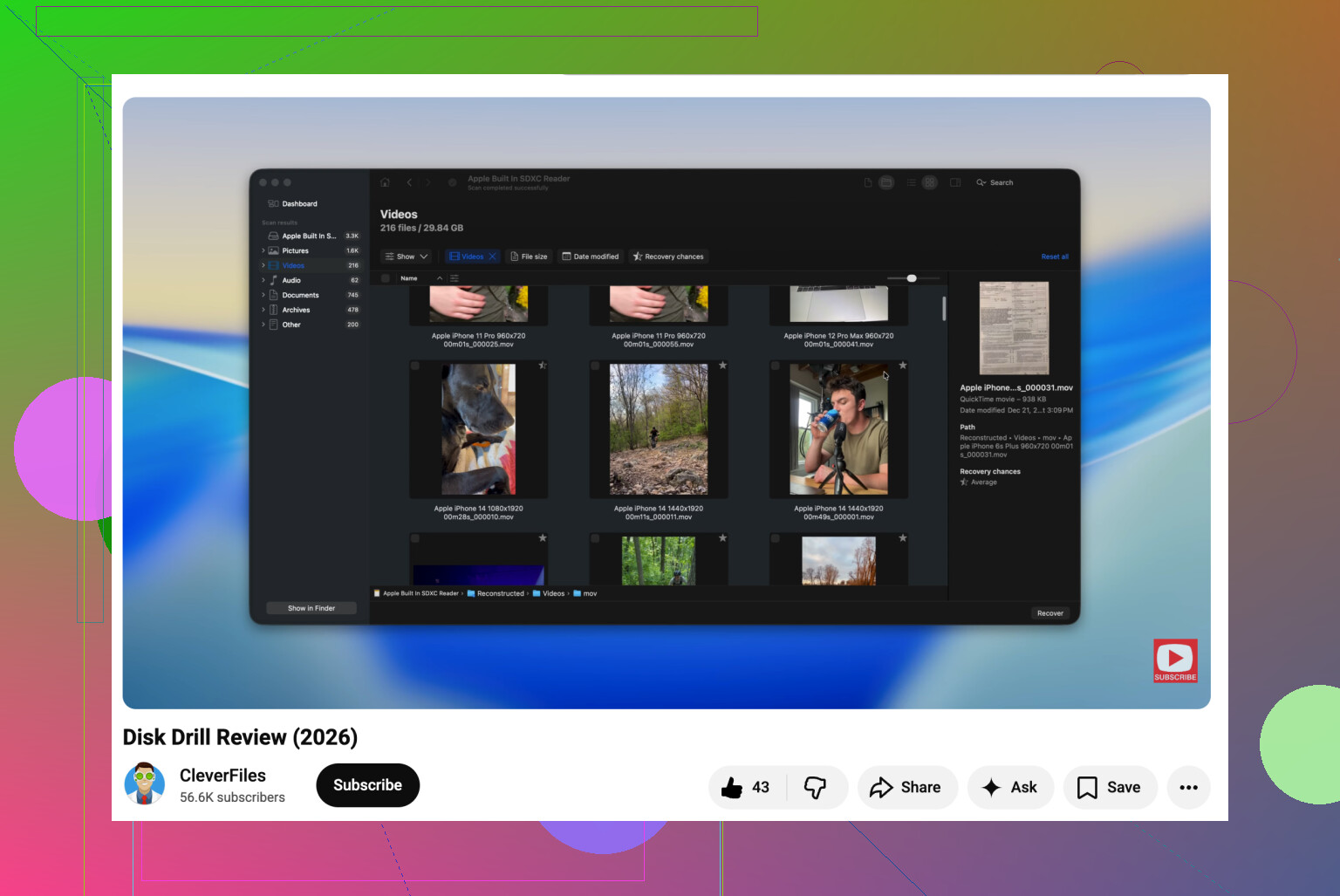The height and width of the screenshot is (896, 1340).
Task: Open column options icon beside Name
Action: tap(455, 278)
